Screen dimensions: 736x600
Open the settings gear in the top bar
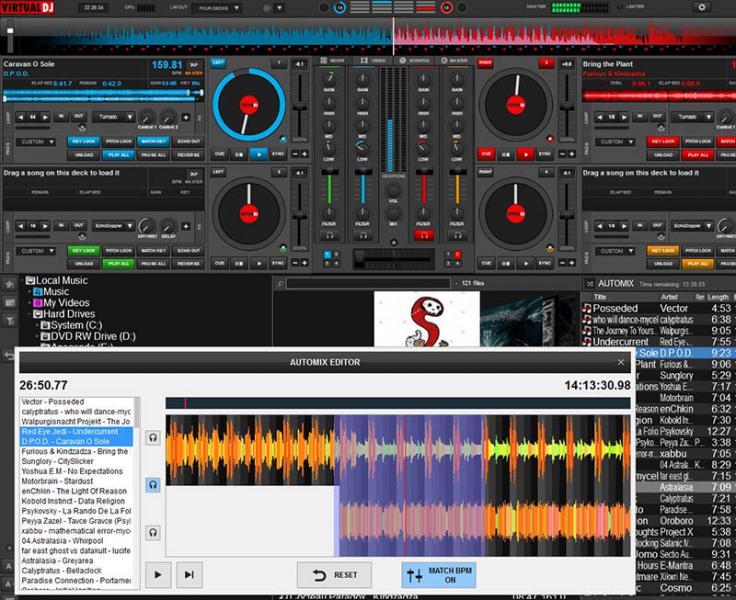point(702,8)
